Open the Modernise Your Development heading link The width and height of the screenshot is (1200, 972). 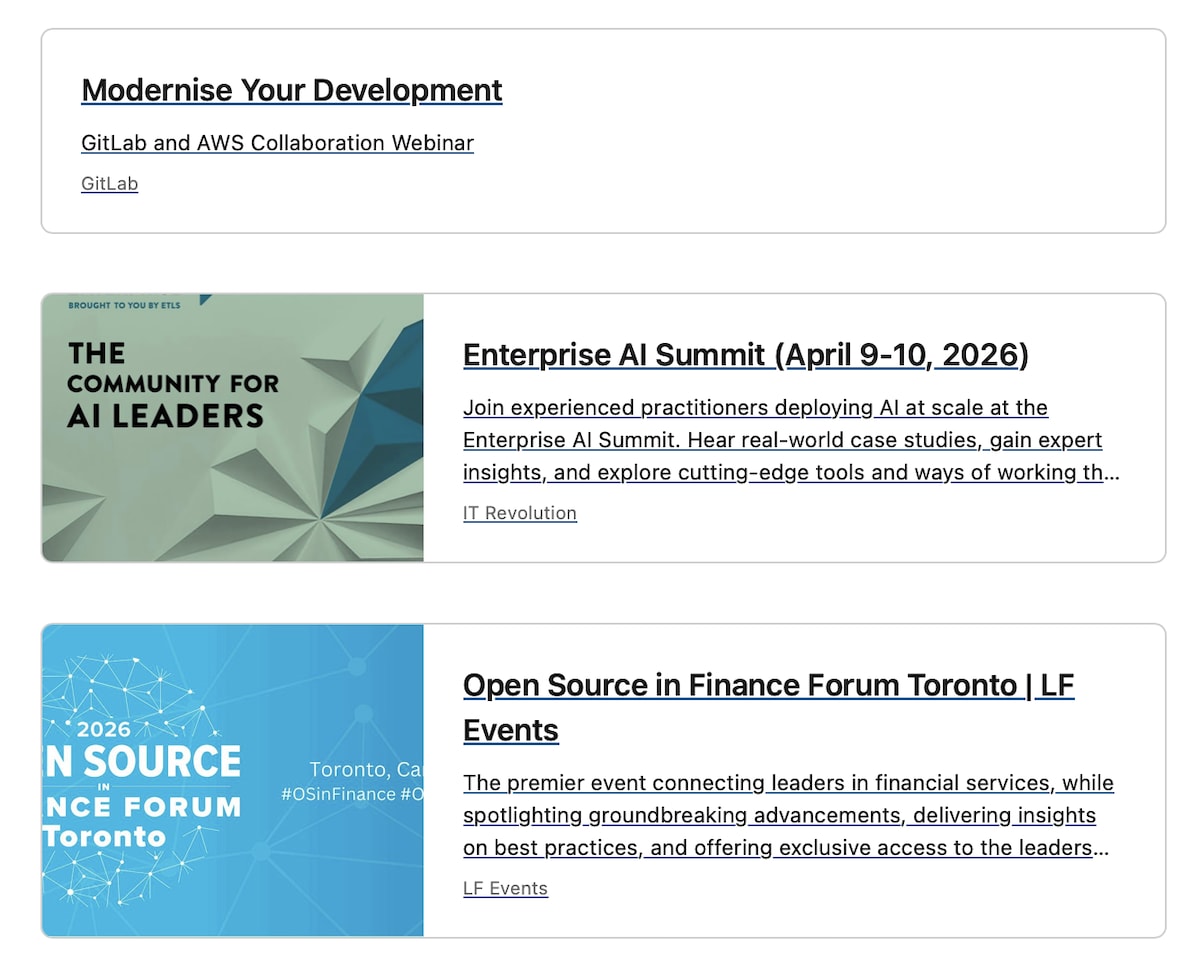point(292,90)
